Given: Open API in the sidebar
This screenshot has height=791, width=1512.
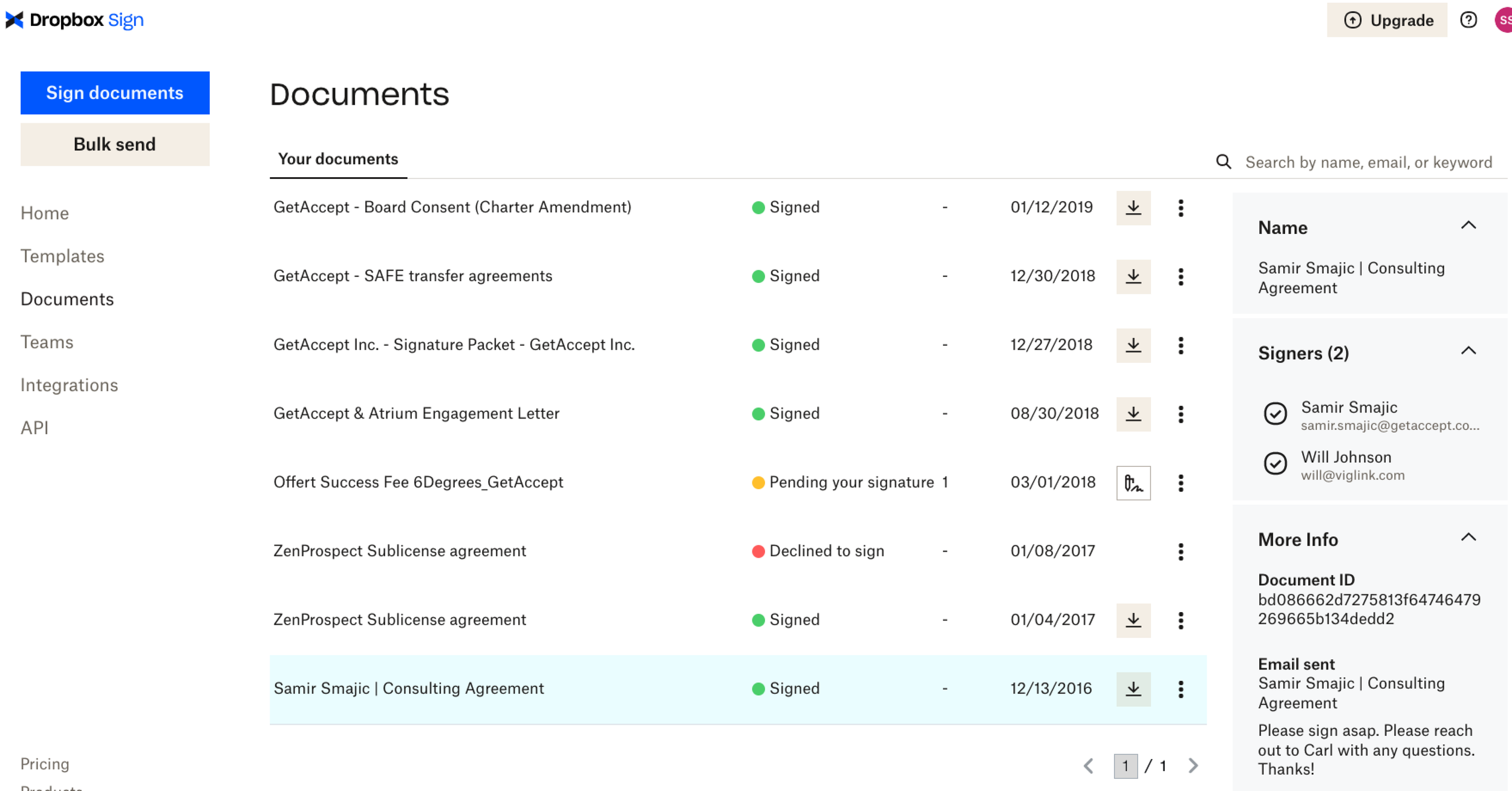Looking at the screenshot, I should 34,428.
